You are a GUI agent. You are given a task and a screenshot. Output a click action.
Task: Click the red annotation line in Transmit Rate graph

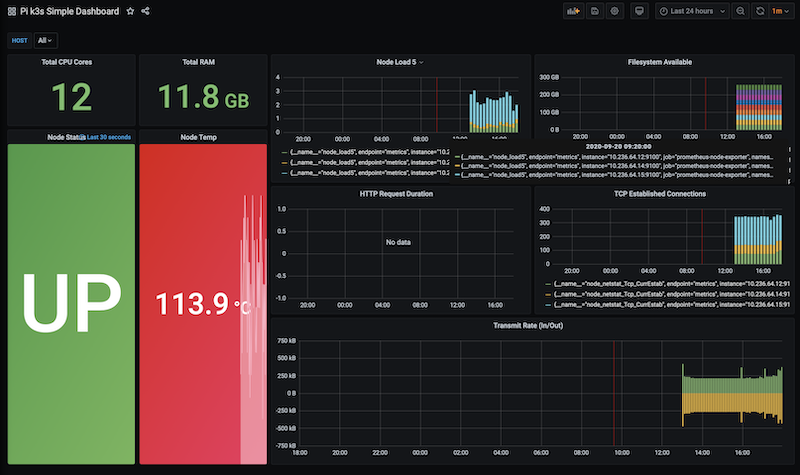pos(614,393)
